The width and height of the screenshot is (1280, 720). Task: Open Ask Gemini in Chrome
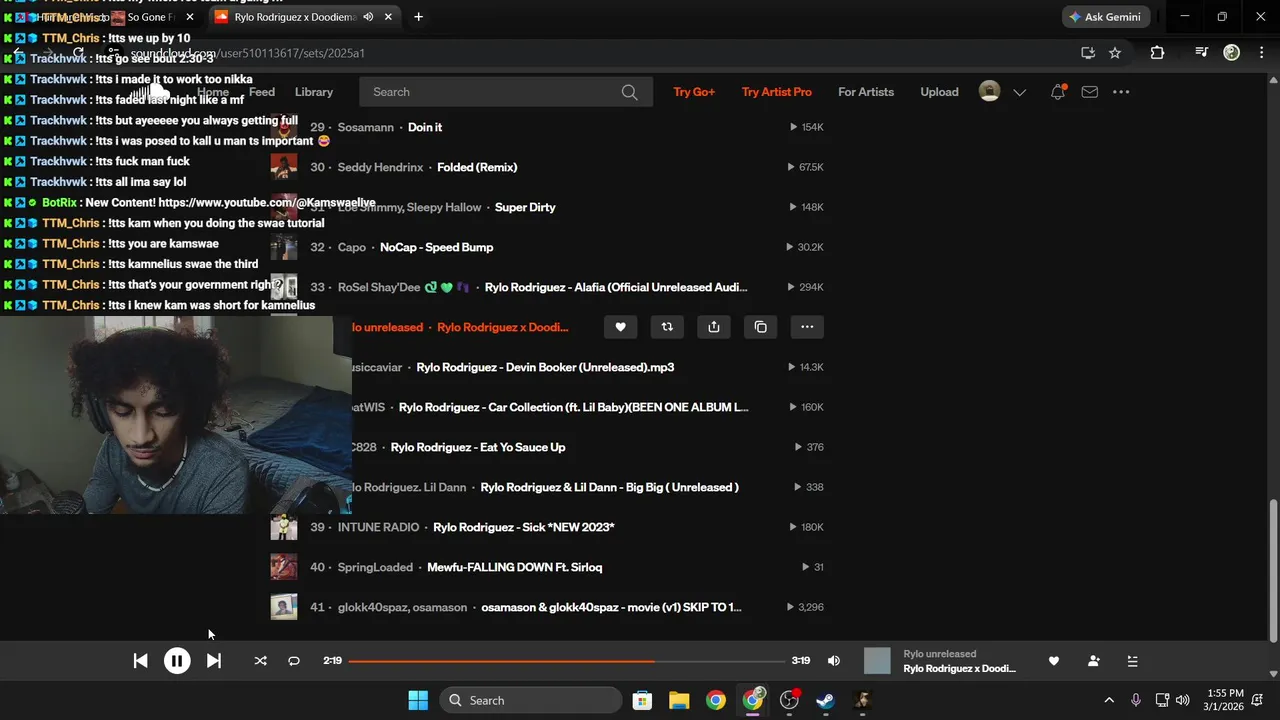tap(1106, 17)
